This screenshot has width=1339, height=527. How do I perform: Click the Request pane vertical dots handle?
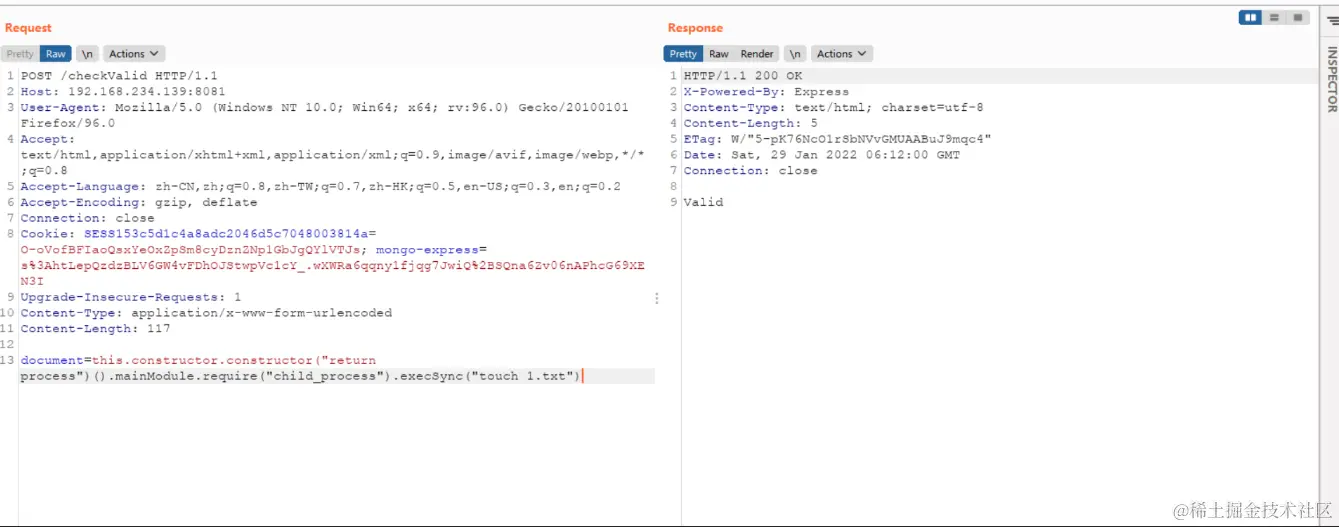coord(657,298)
